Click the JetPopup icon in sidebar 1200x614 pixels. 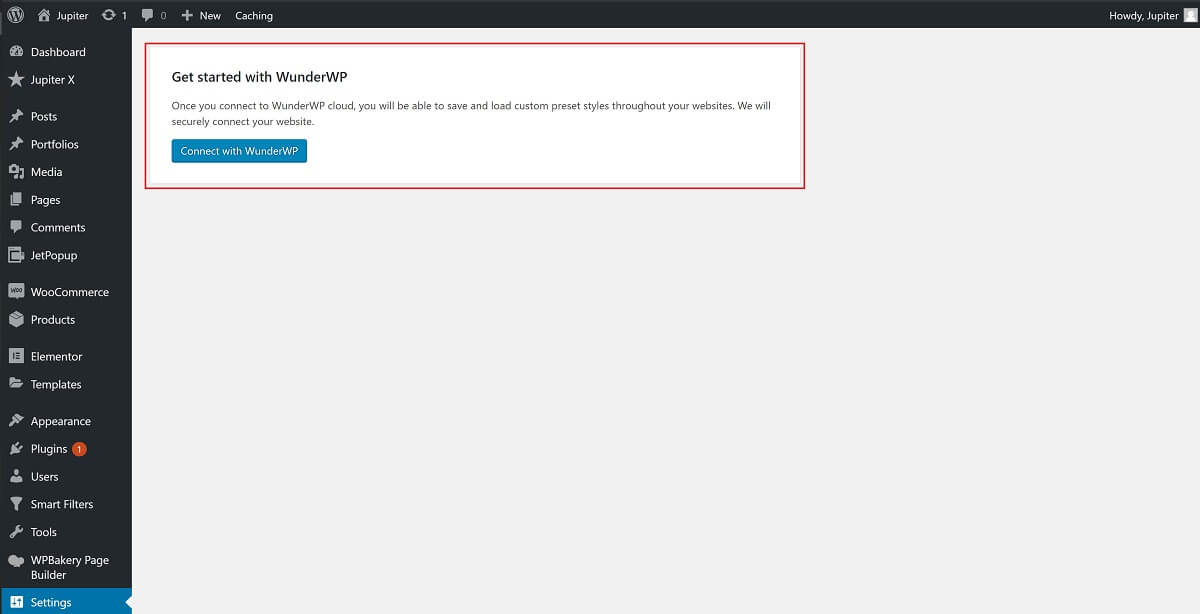[16, 255]
